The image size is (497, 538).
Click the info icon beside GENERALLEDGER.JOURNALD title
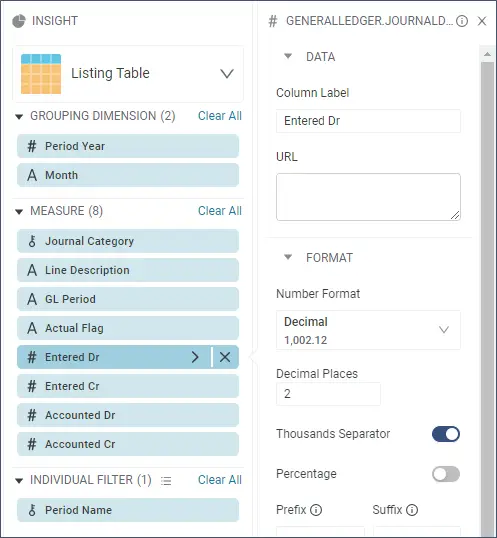(462, 21)
